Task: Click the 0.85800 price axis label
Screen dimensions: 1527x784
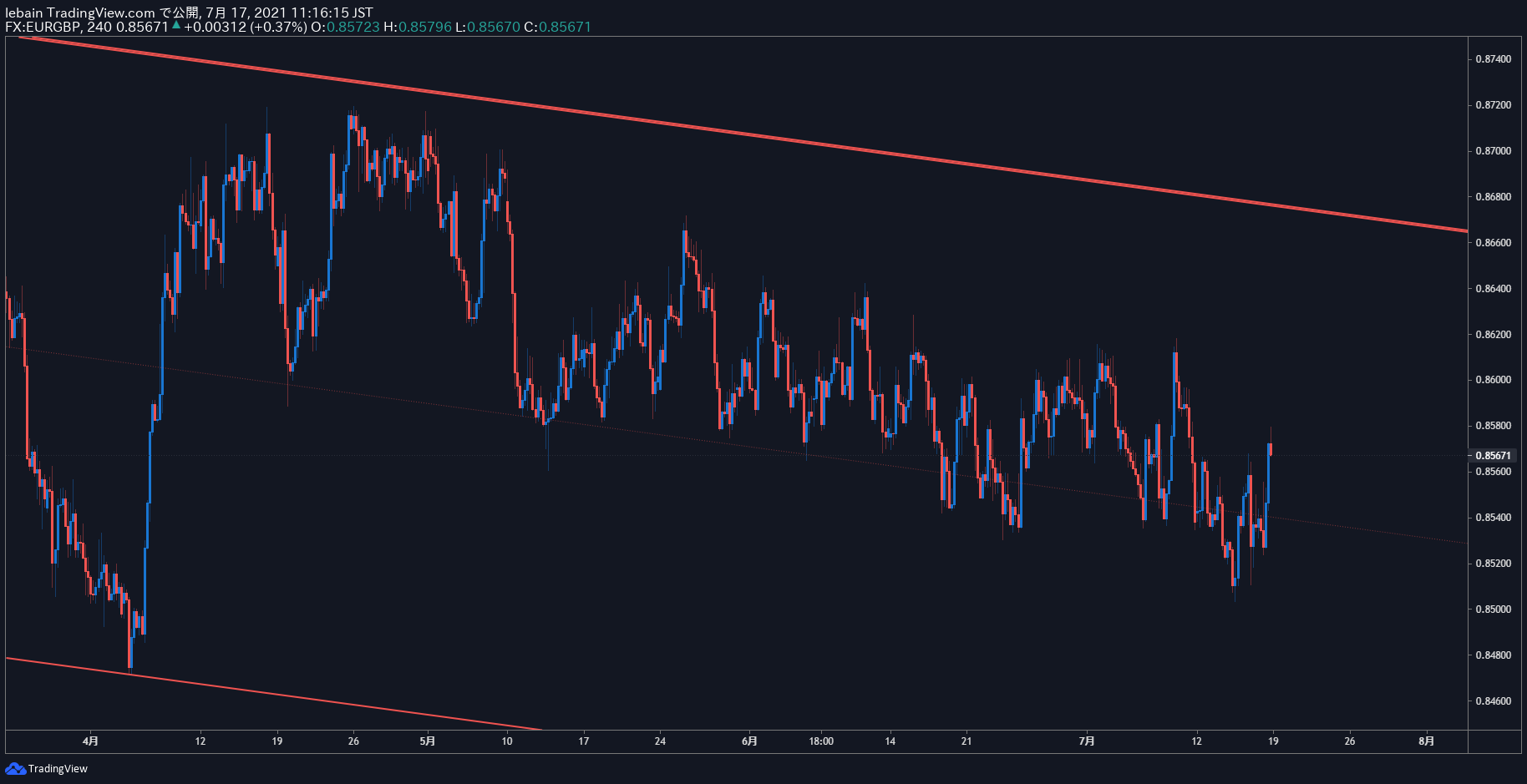Action: click(1494, 426)
